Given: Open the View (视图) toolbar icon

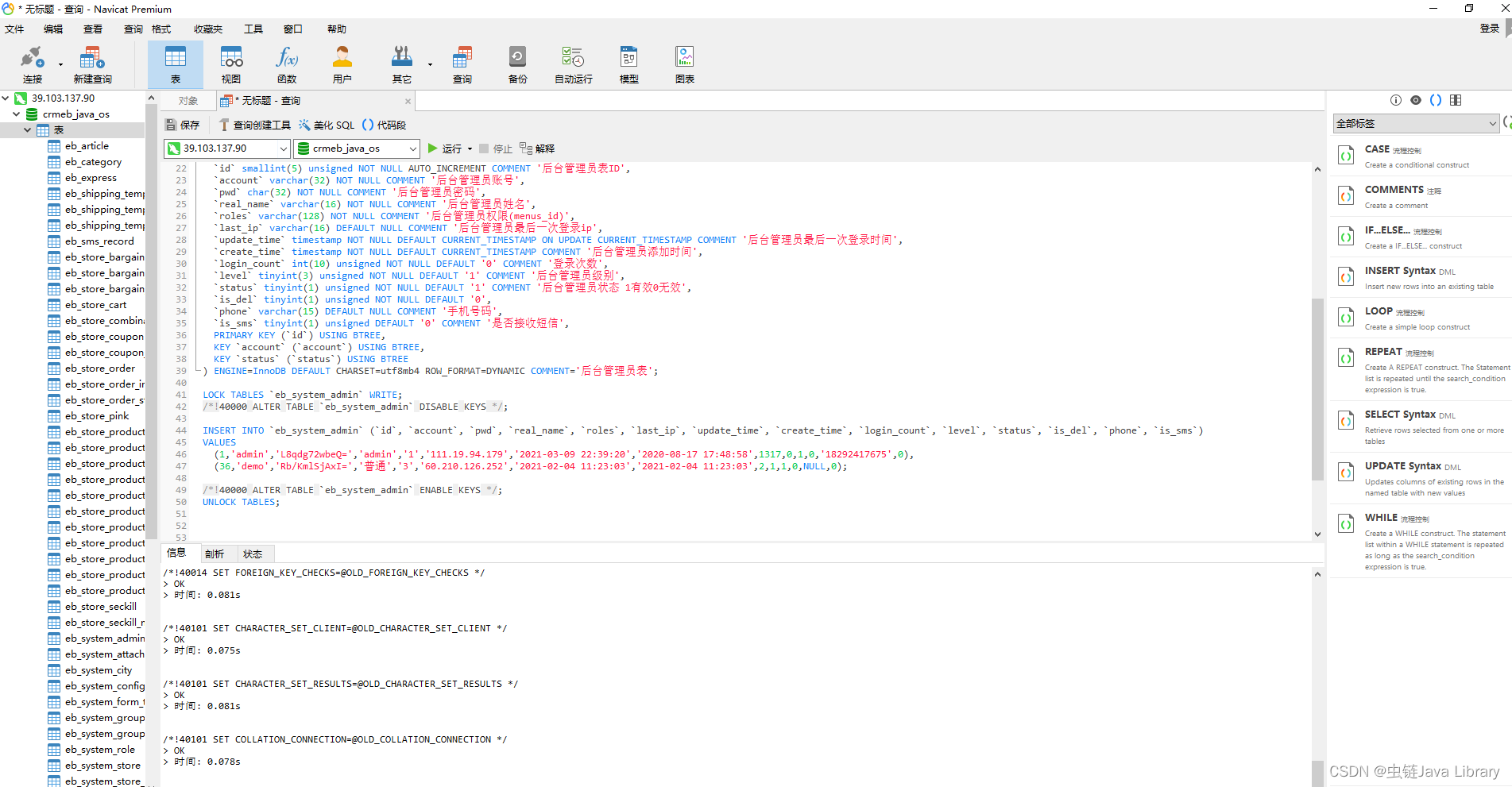Looking at the screenshot, I should coord(231,64).
